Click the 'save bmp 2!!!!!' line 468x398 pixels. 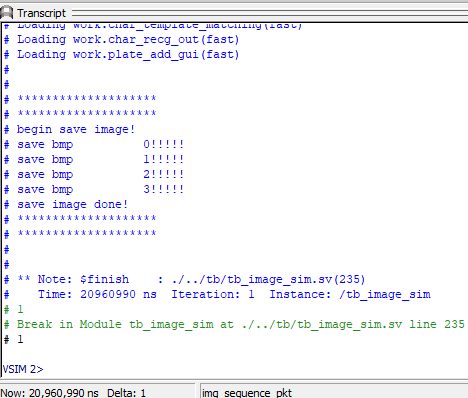click(x=94, y=174)
